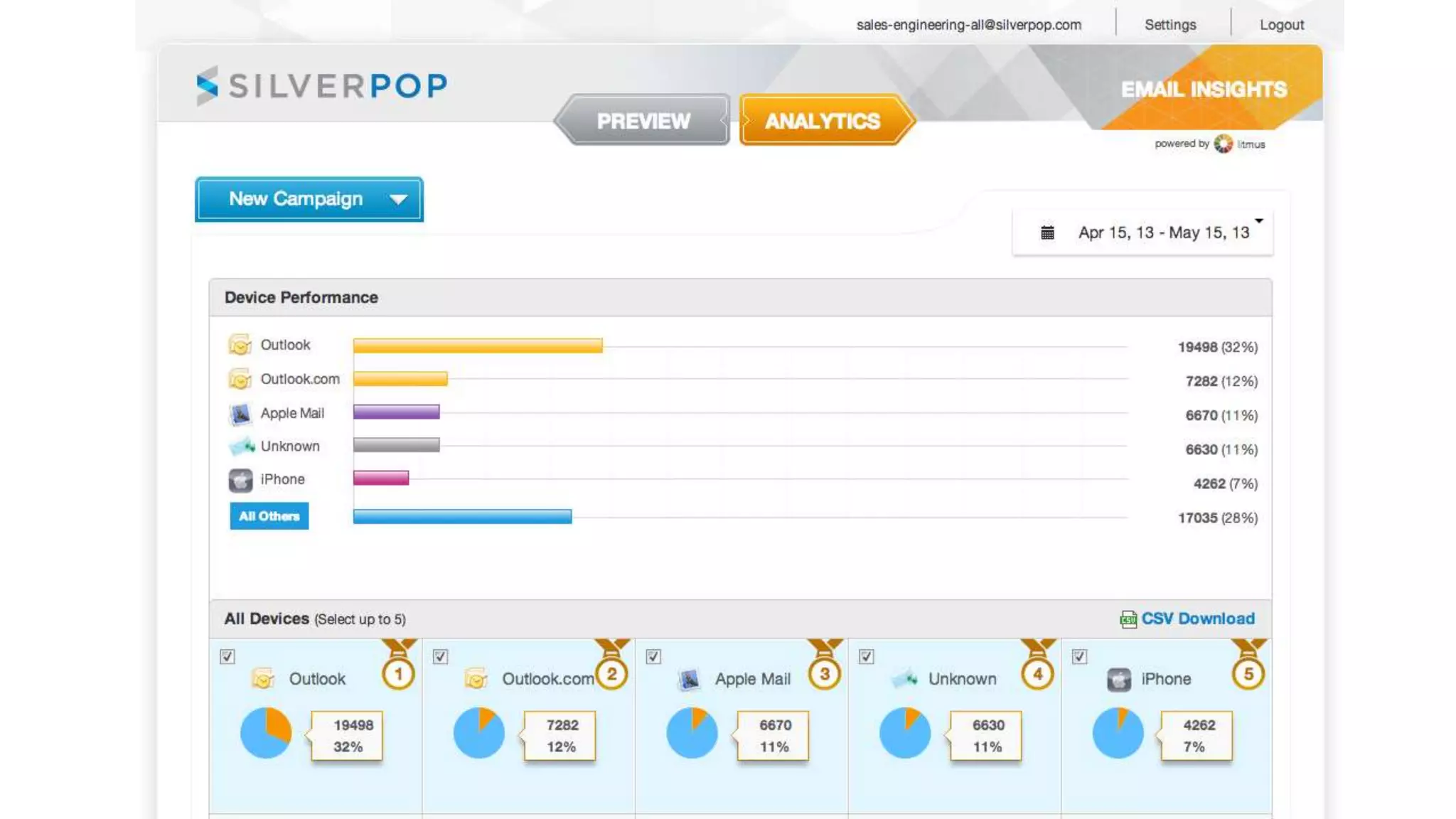Viewport: 1456px width, 819px height.
Task: Click the Outlook pie chart
Action: click(x=266, y=732)
